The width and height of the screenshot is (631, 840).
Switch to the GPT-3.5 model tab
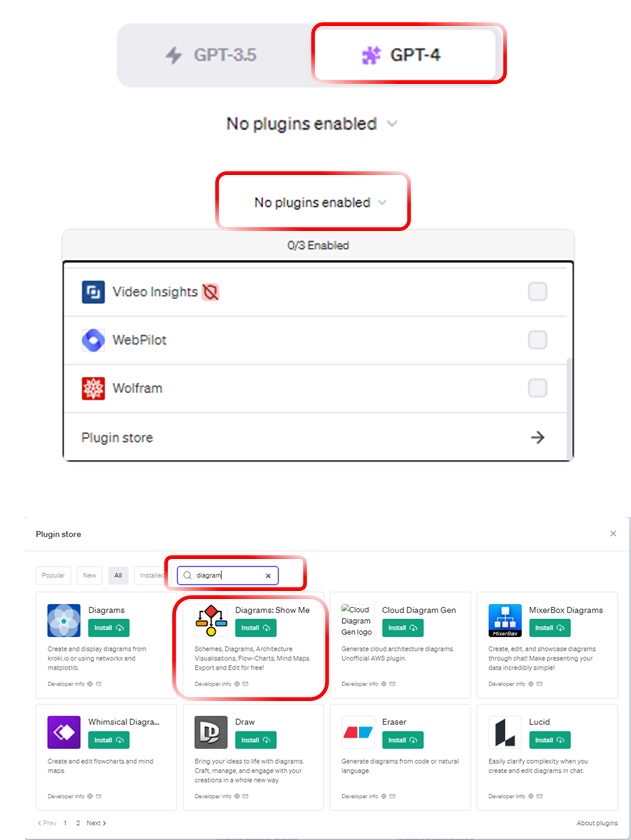[211, 55]
